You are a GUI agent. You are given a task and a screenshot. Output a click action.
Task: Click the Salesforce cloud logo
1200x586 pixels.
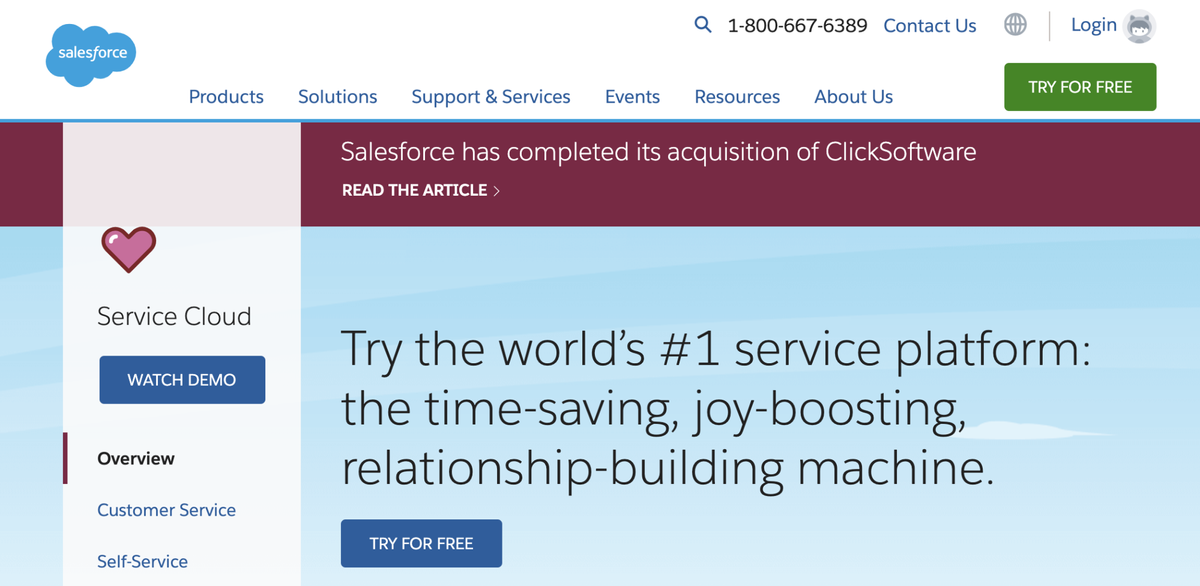tap(91, 54)
